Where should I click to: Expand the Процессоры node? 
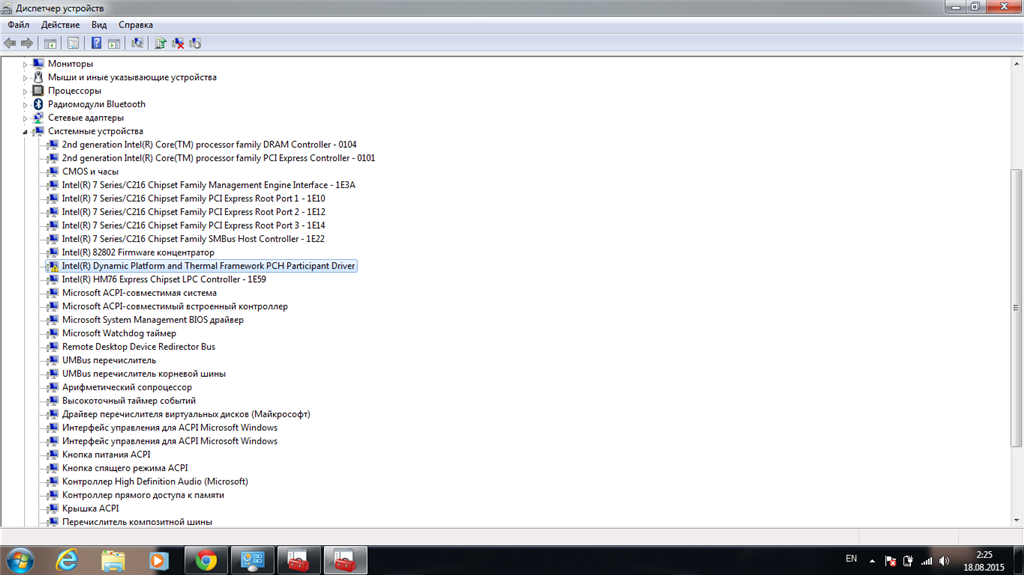tap(25, 91)
